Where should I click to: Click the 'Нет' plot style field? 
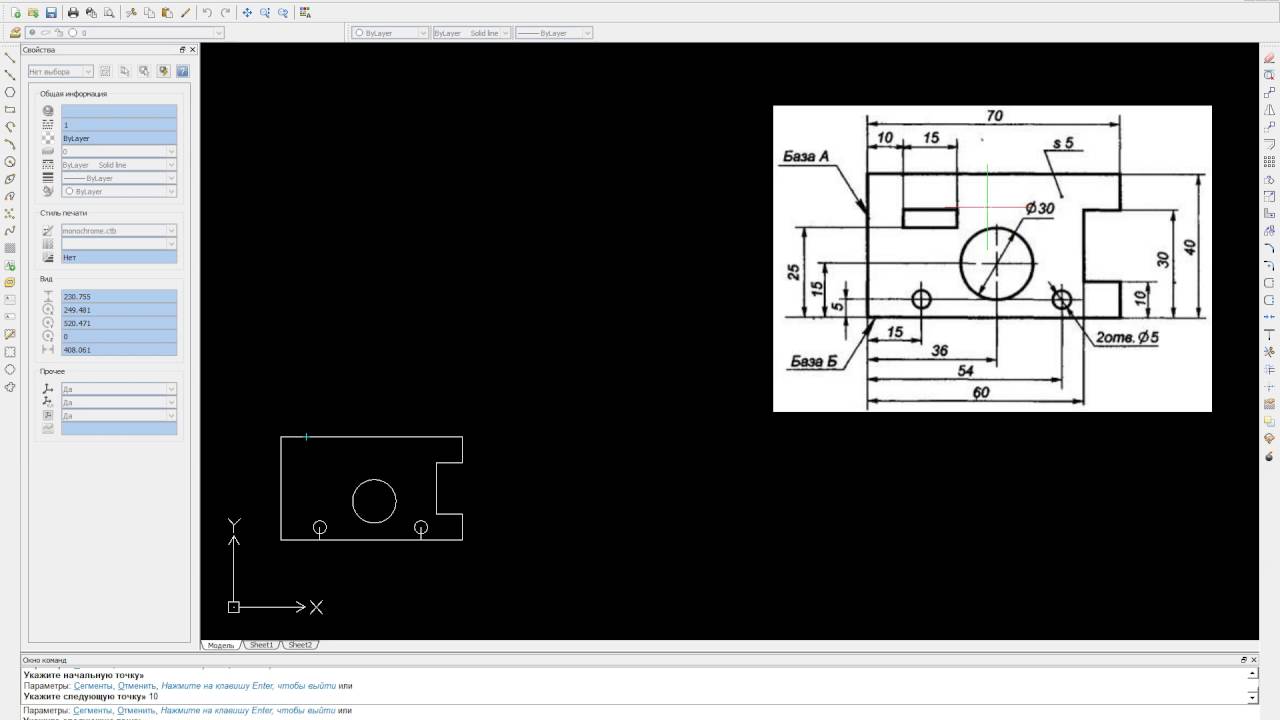pos(119,258)
